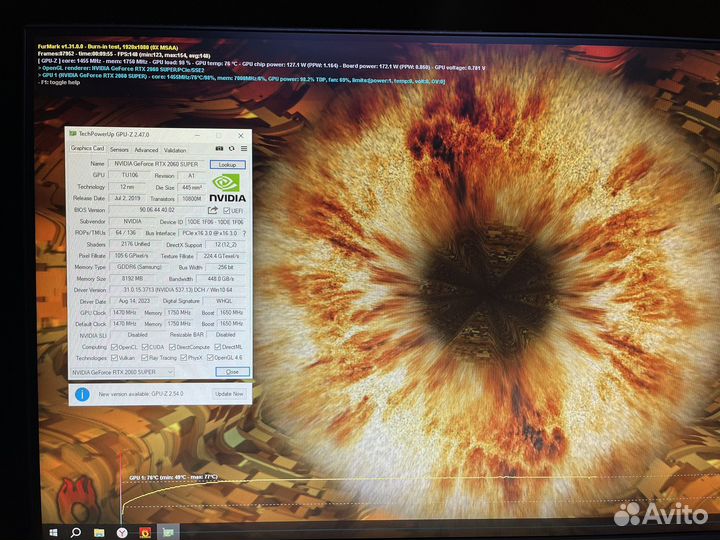Click the TU106 GPU value
The height and width of the screenshot is (540, 720).
(x=130, y=175)
